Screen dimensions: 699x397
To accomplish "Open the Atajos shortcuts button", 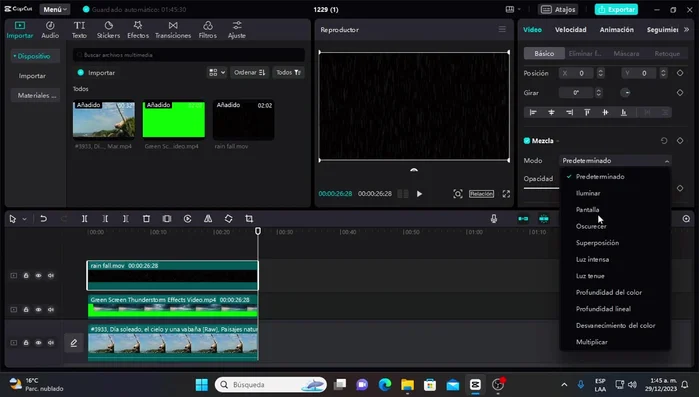I will coord(558,9).
